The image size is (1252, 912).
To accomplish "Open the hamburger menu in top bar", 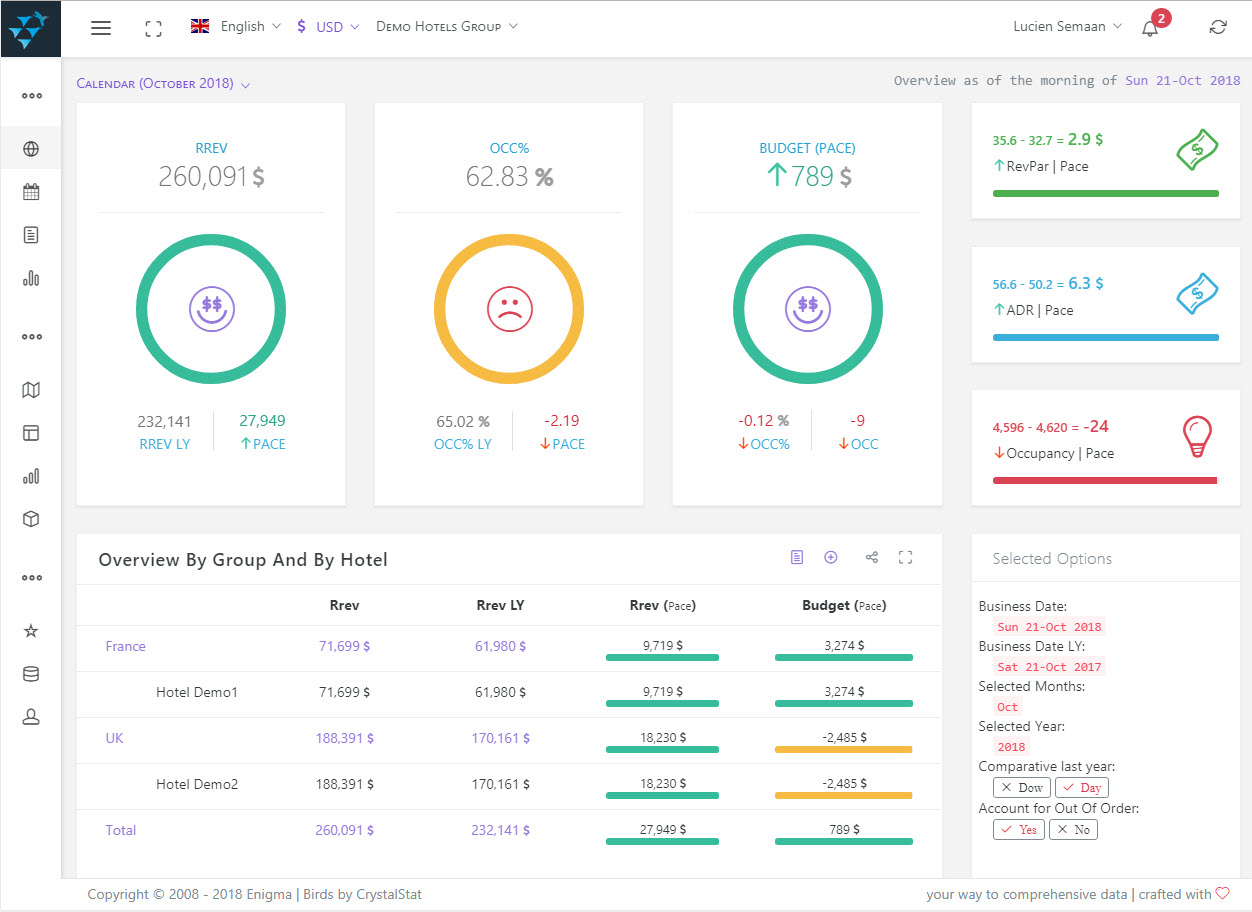I will (x=101, y=28).
